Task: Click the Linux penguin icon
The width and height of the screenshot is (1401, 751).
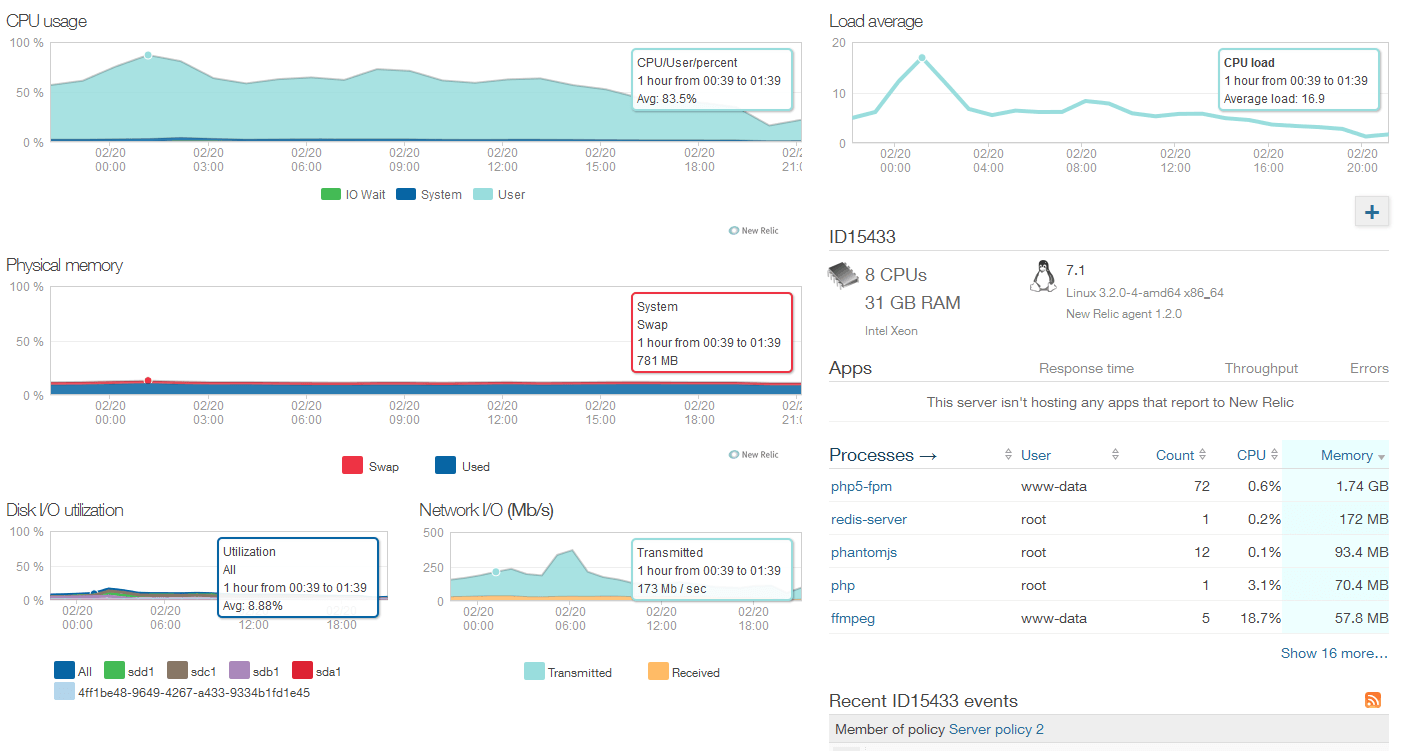Action: pyautogui.click(x=1043, y=276)
